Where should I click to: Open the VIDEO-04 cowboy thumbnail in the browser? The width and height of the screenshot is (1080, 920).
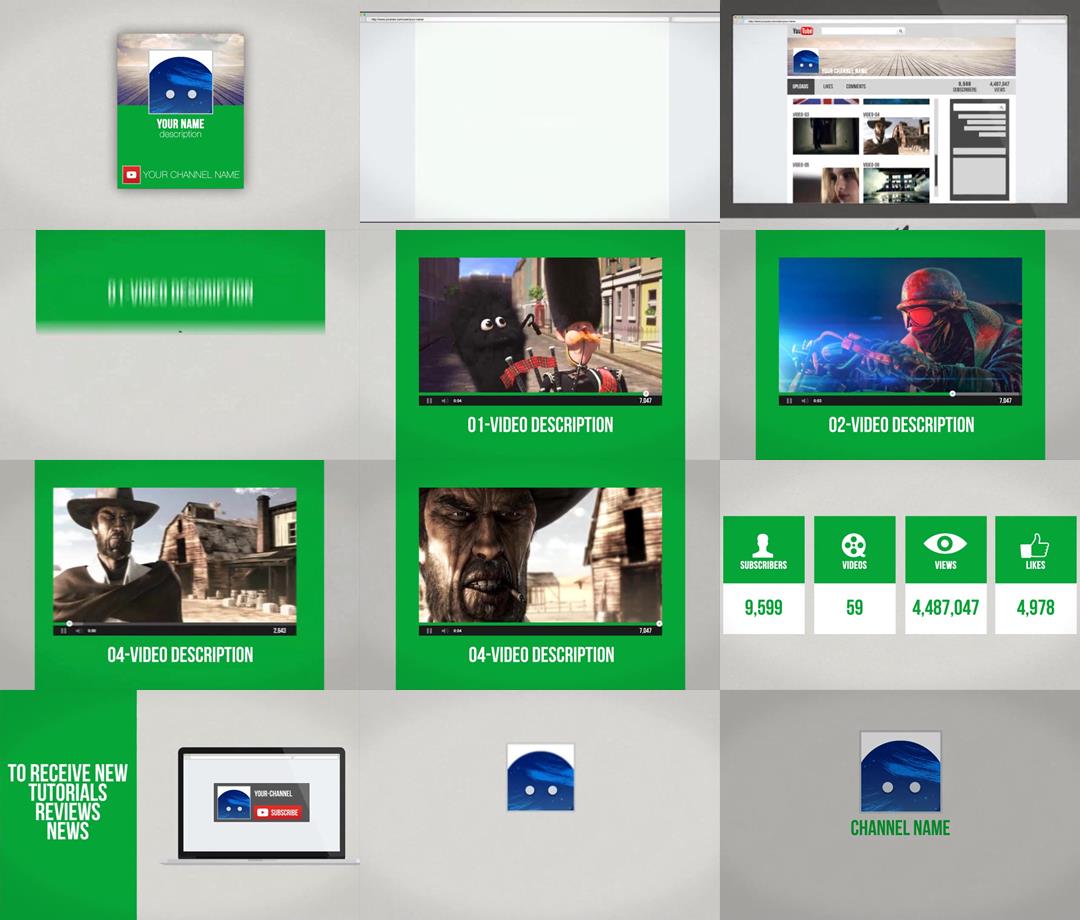tap(896, 136)
